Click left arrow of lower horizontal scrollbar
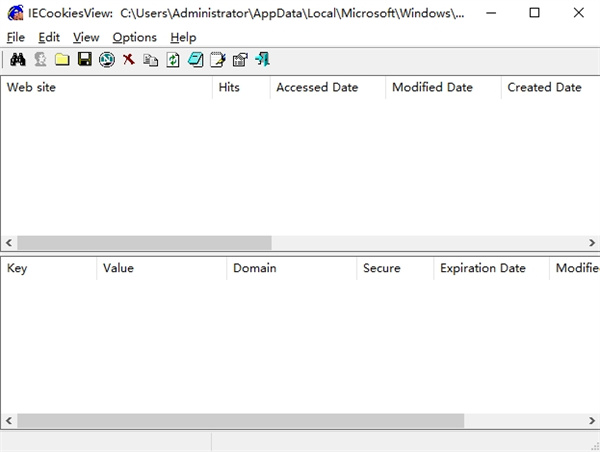Screen dimensions: 600x452 8,421
